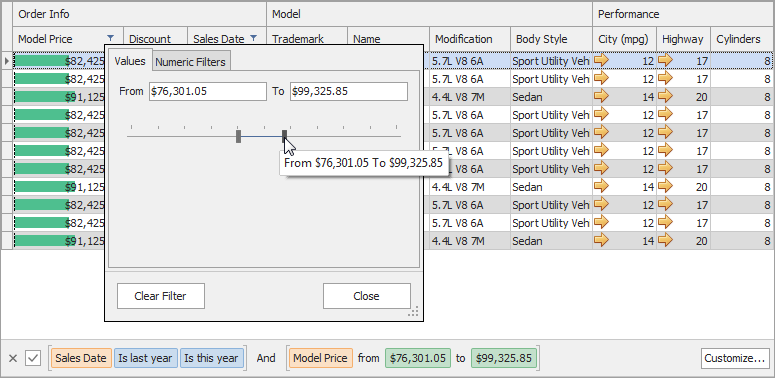Image resolution: width=775 pixels, height=378 pixels.
Task: Sort by the City (mpg) column header
Action: 624,39
